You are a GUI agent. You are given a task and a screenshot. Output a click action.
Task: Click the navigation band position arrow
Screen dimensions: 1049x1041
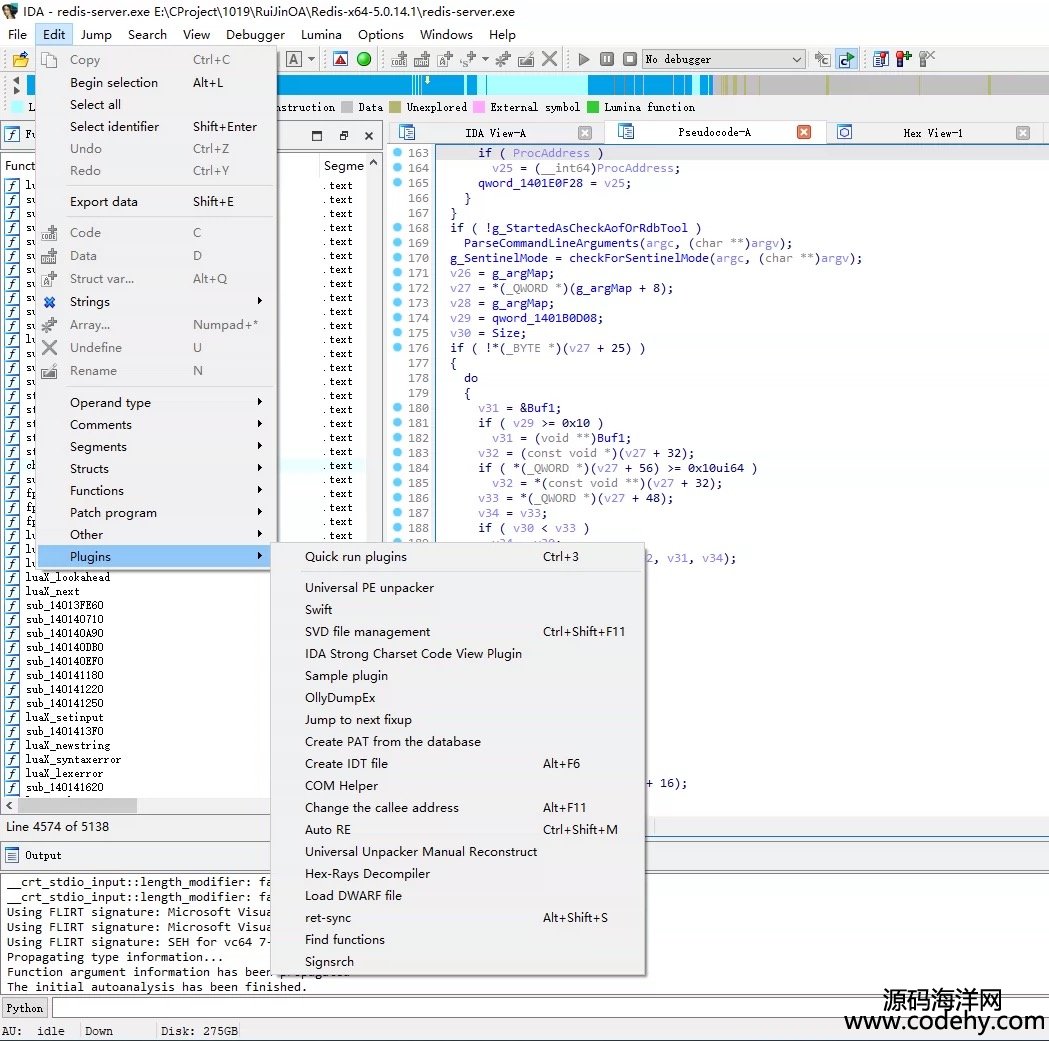point(427,80)
